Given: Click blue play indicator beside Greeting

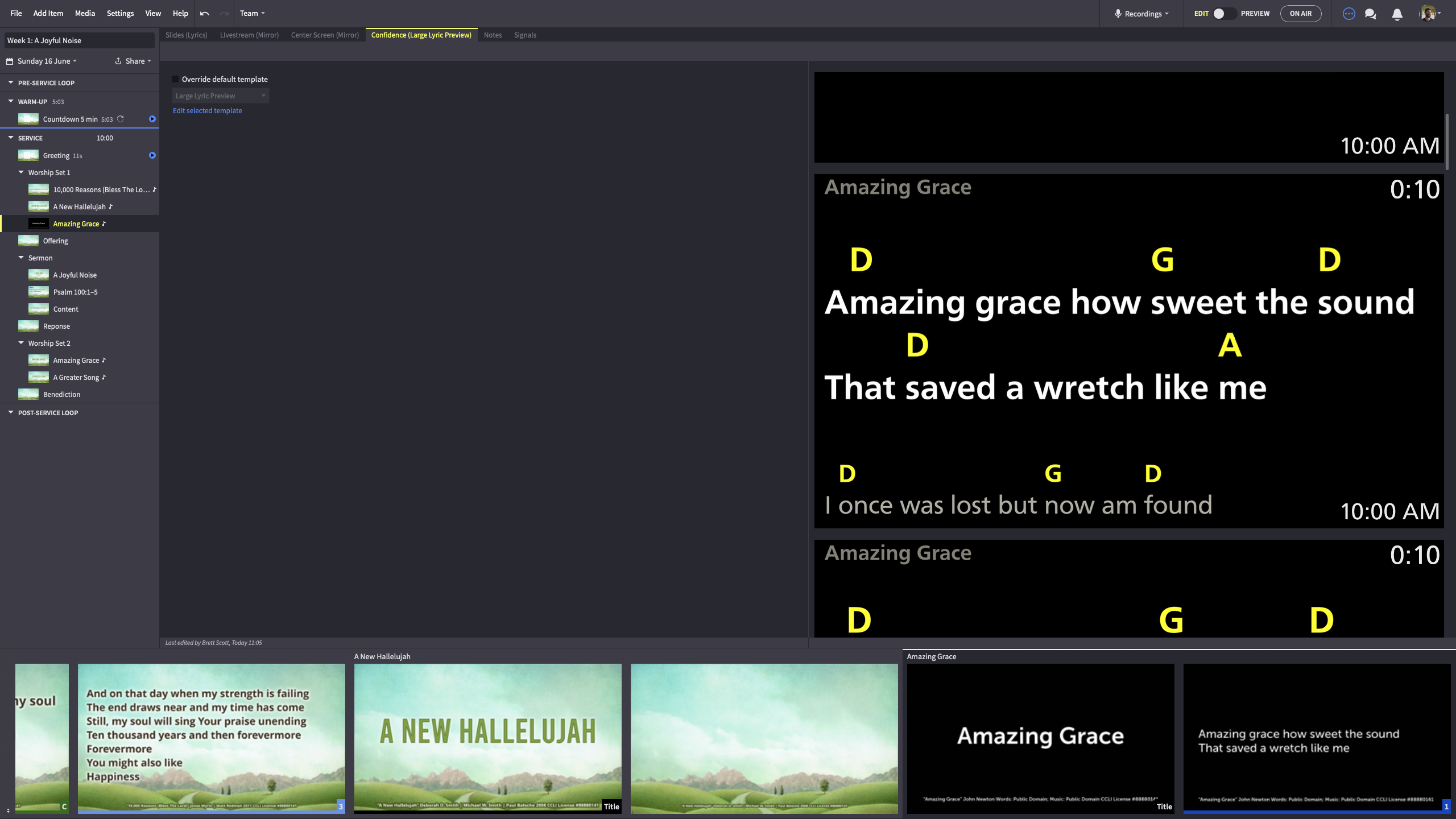Looking at the screenshot, I should pos(152,155).
